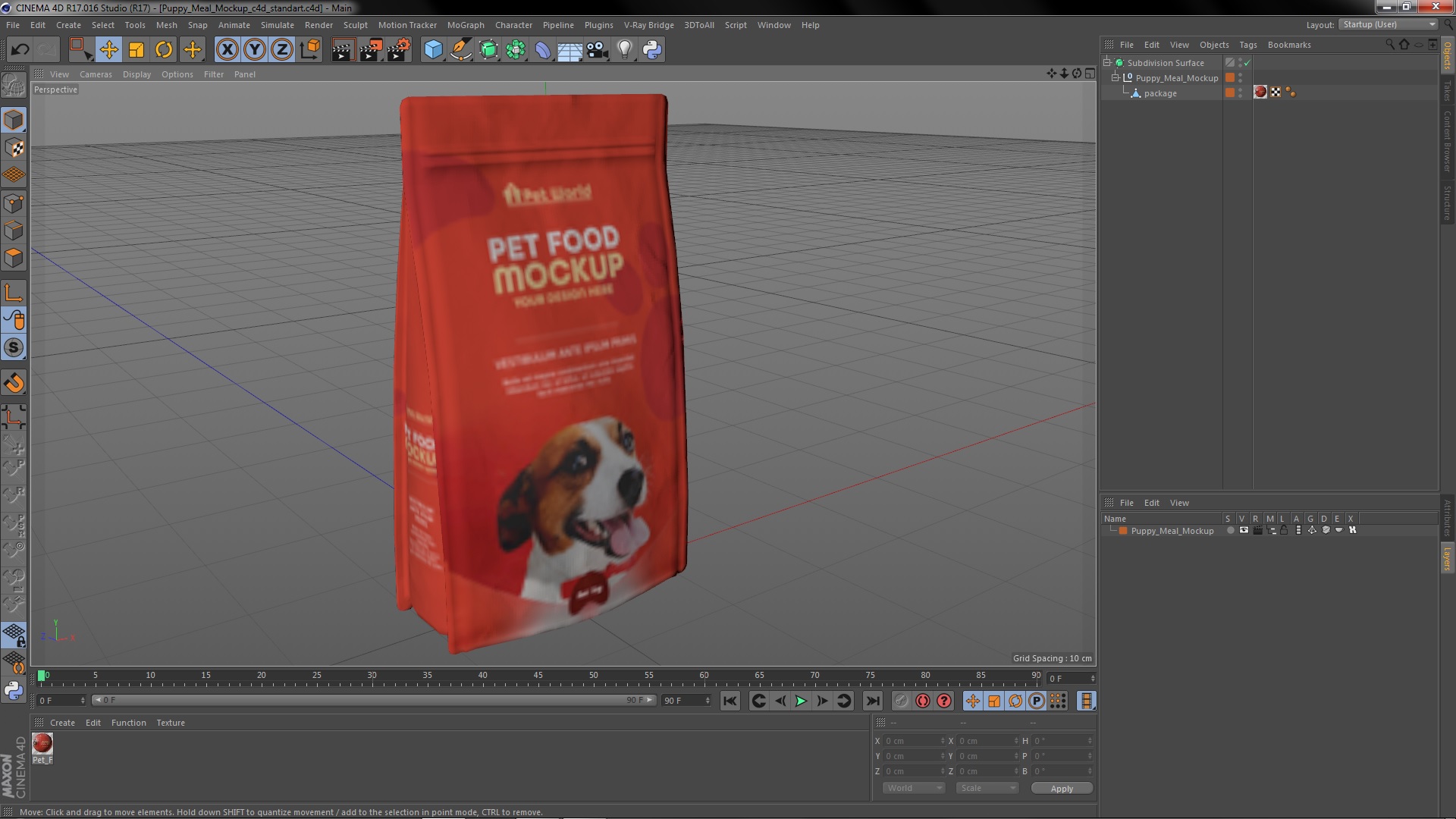
Task: Open the Spline pen tool
Action: click(460, 50)
